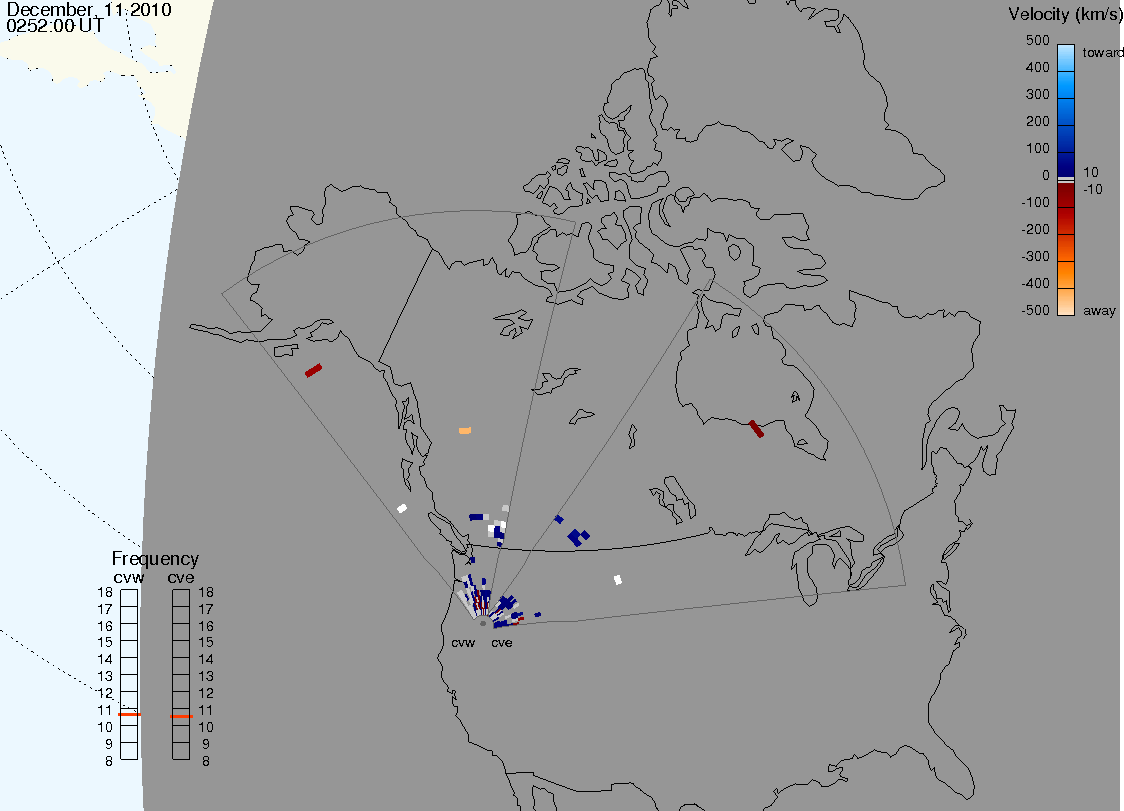Click the 'cve' heading under Frequency
The height and width of the screenshot is (811, 1124).
[x=181, y=577]
